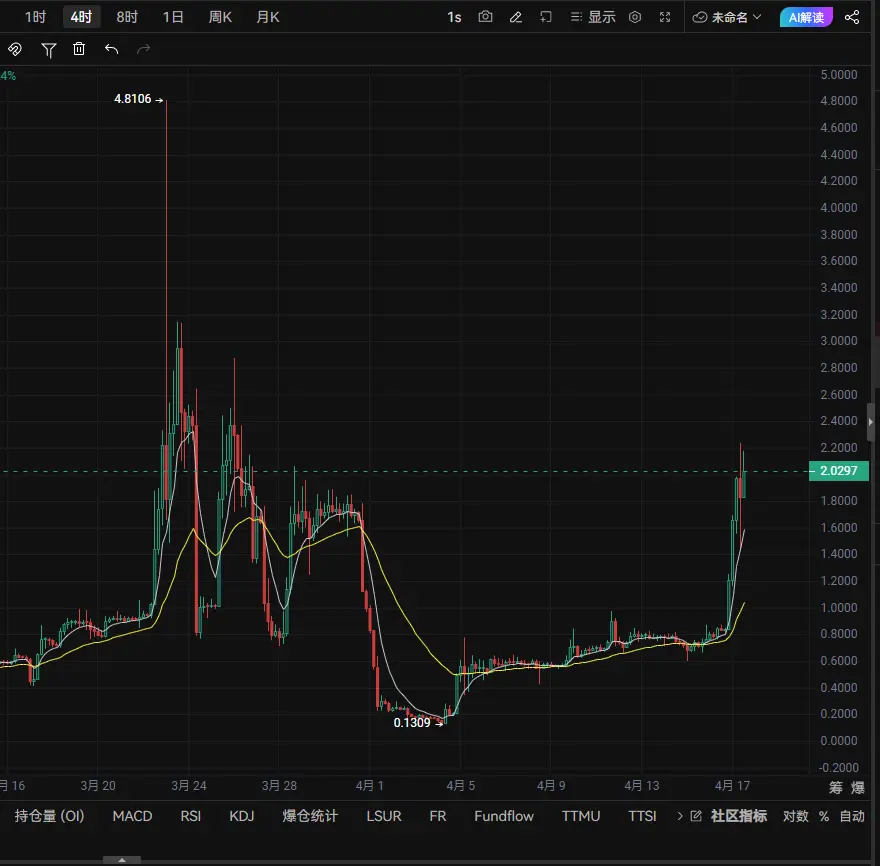
Task: Click the drawing eraser tool icon
Action: (15, 49)
